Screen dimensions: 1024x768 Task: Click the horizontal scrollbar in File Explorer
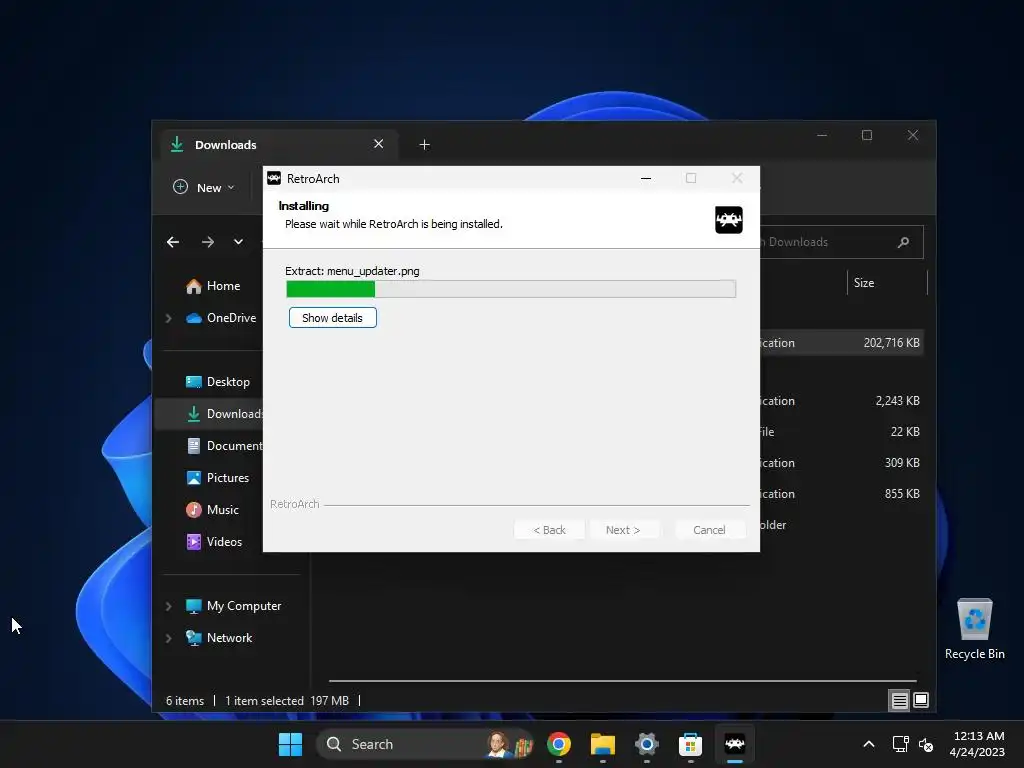[622, 680]
